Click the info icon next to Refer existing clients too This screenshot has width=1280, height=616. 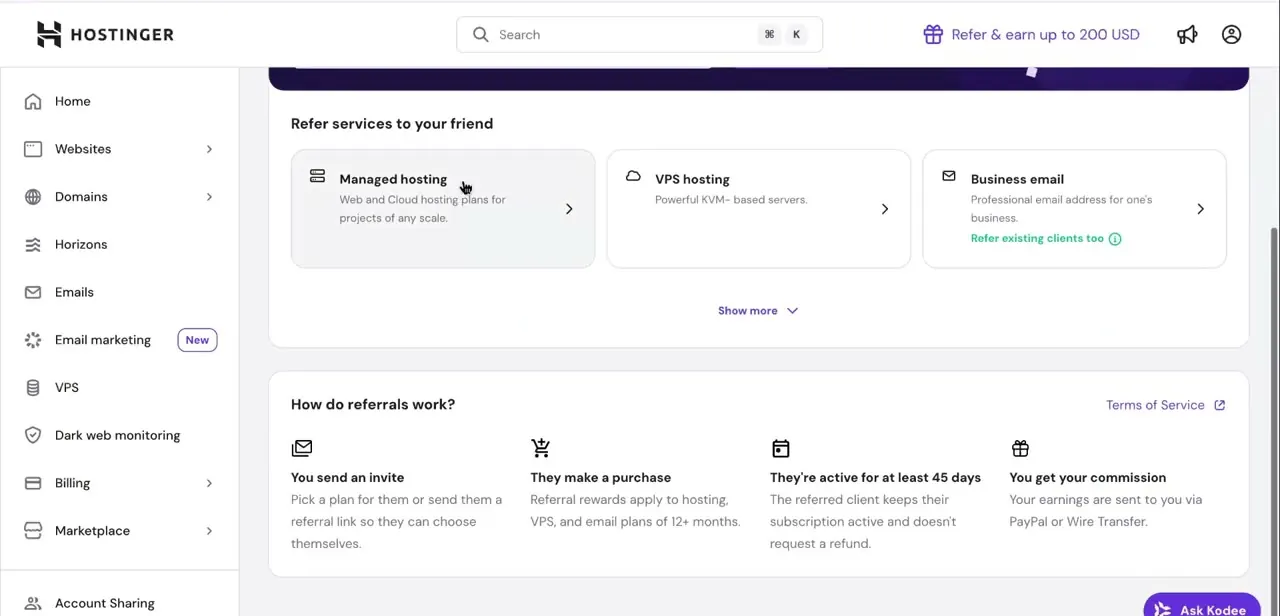point(1115,239)
